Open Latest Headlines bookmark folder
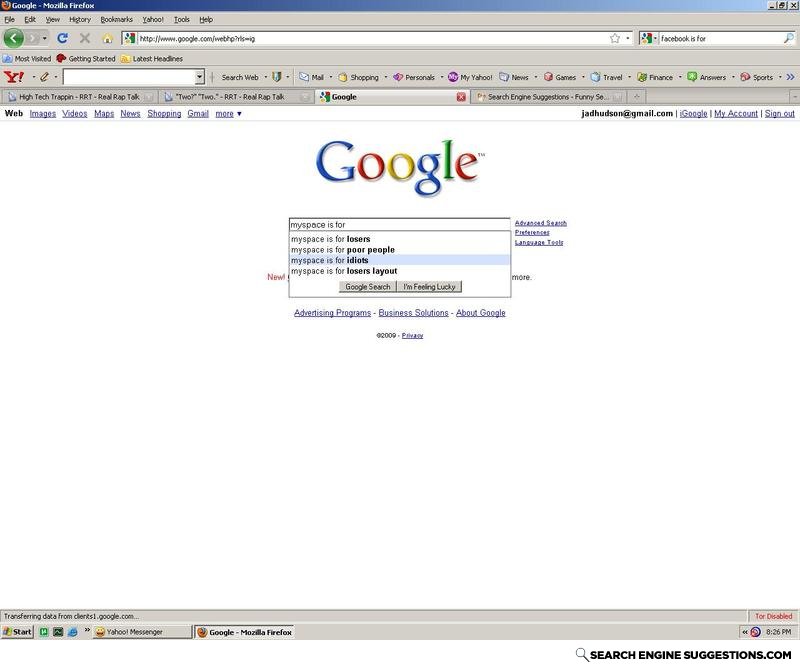This screenshot has height=666, width=800. coord(152,59)
